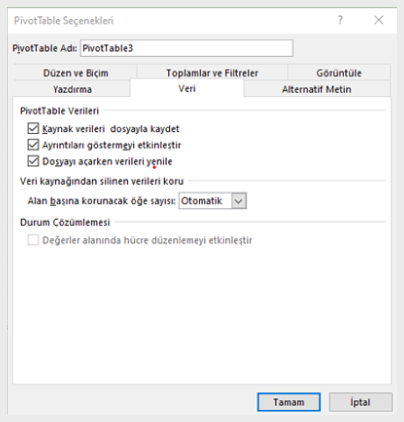Screen dimensions: 404x422
Task: Confirm with the Tamam button
Action: coord(289,402)
